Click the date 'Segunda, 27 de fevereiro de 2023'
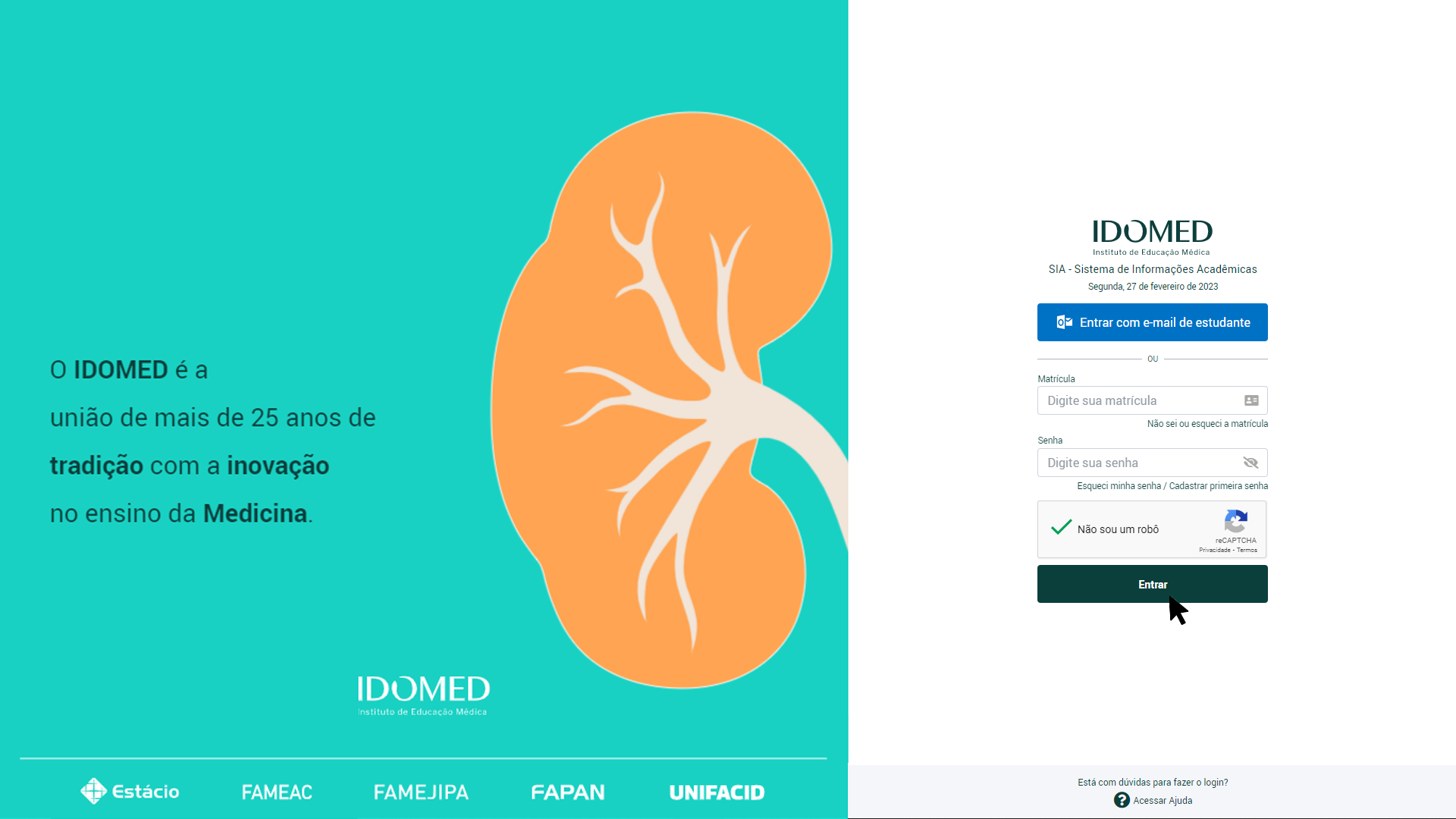The height and width of the screenshot is (819, 1456). [1153, 287]
